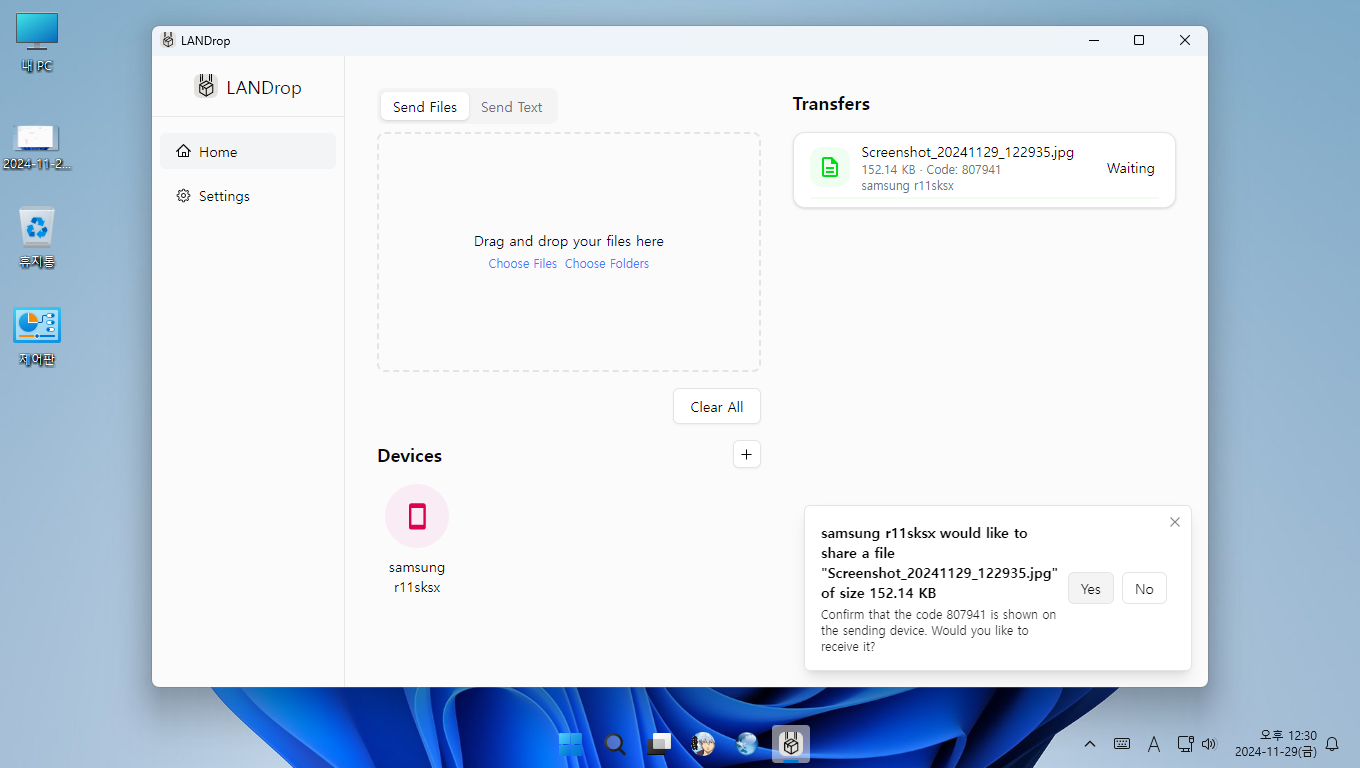Dismiss the share request notification
Screen dimensions: 1360x768
pos(1175,522)
